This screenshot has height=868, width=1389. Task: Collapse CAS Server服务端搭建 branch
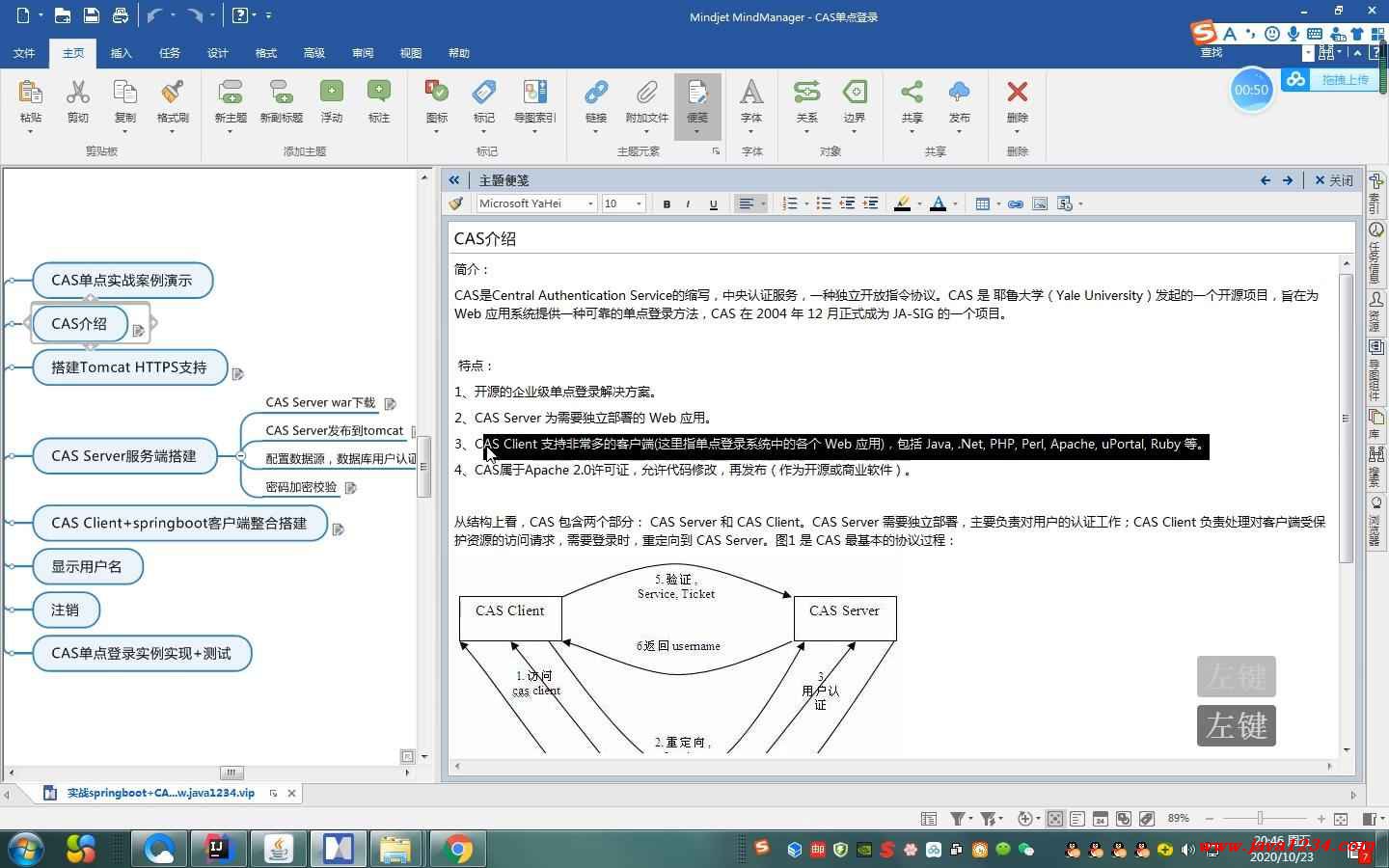(240, 456)
